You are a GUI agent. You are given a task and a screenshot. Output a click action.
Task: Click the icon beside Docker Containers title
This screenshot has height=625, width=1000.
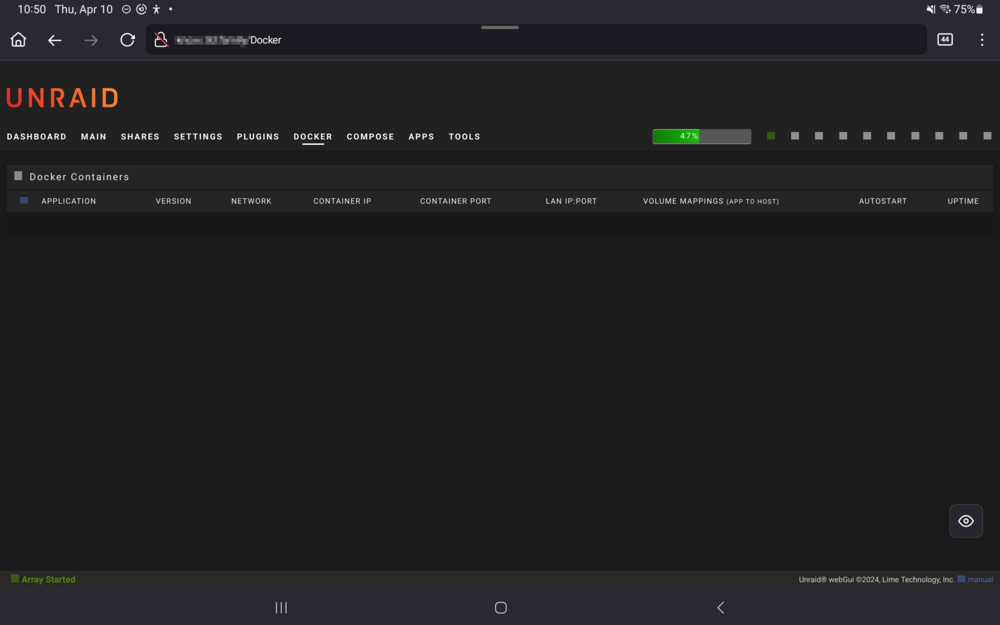[18, 176]
